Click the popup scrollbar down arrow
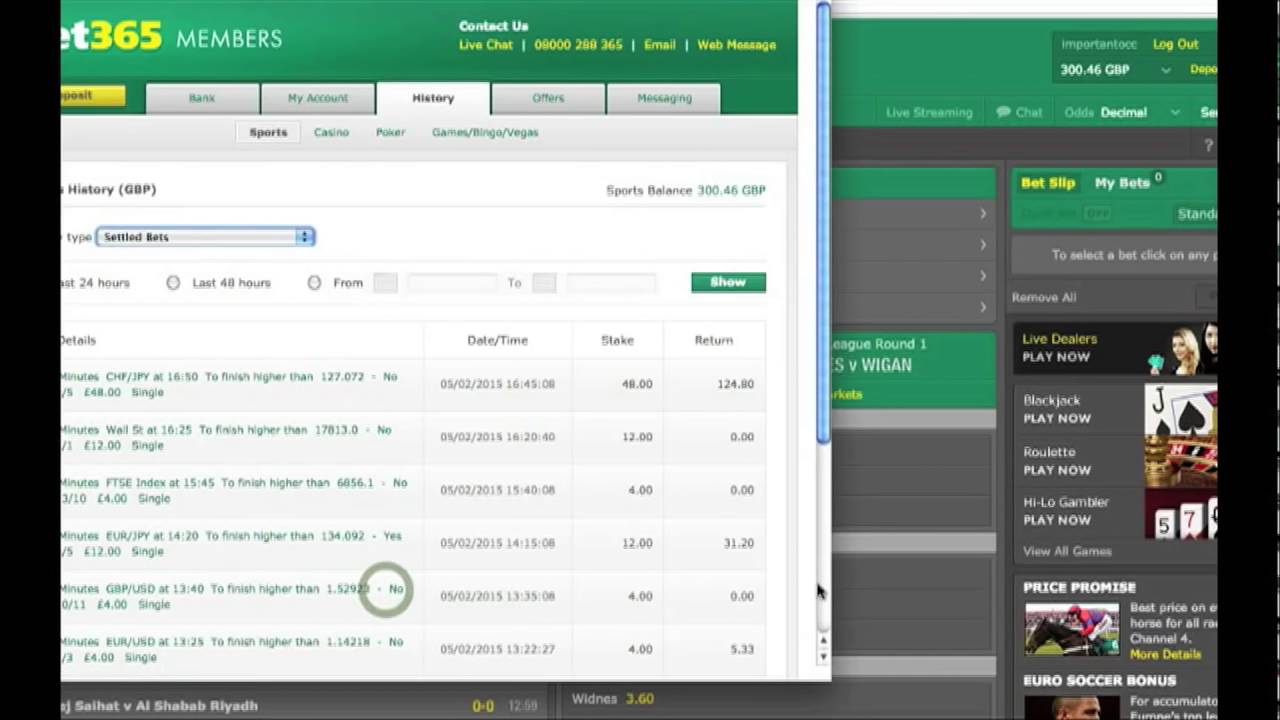The width and height of the screenshot is (1280, 720). [x=823, y=657]
